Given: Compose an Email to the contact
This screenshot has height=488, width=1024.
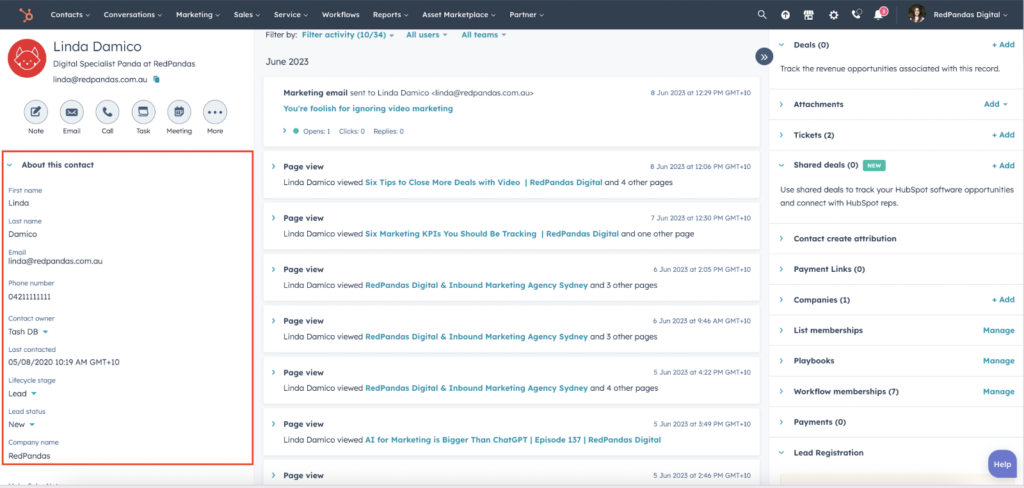Looking at the screenshot, I should point(72,112).
